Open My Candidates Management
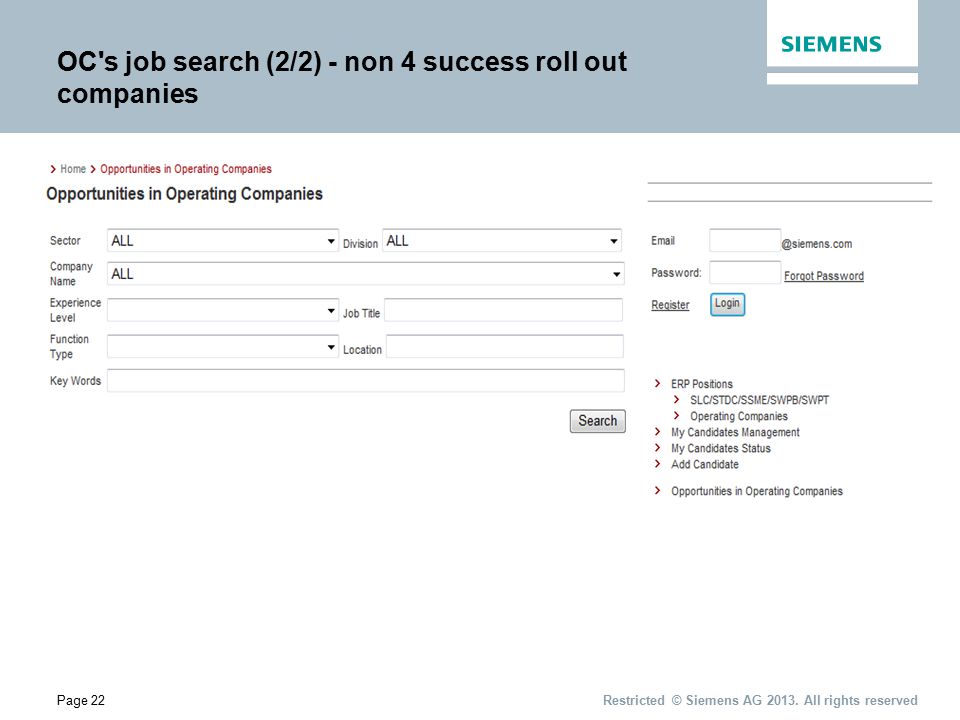 [x=735, y=432]
